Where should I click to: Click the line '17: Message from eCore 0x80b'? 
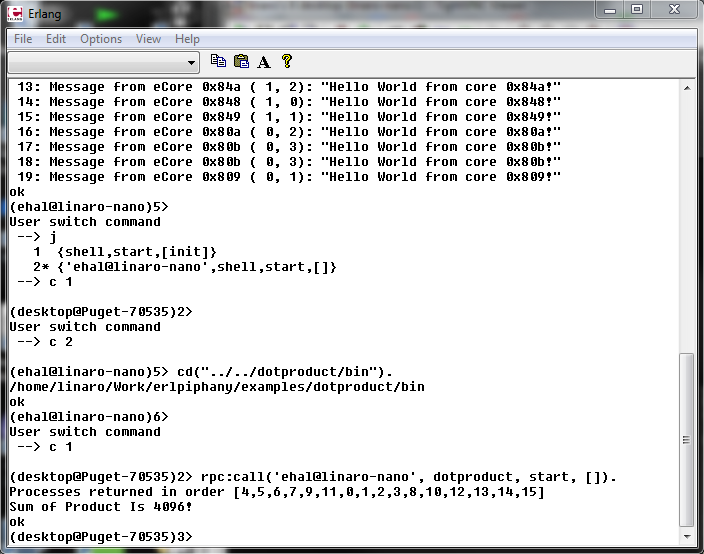click(x=289, y=147)
